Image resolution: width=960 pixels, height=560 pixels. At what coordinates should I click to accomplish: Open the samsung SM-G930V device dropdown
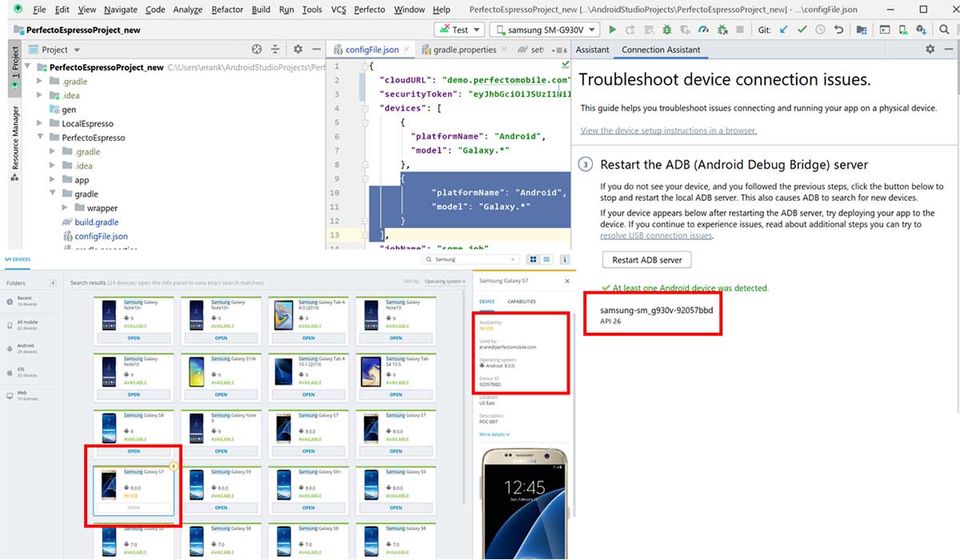pyautogui.click(x=545, y=29)
